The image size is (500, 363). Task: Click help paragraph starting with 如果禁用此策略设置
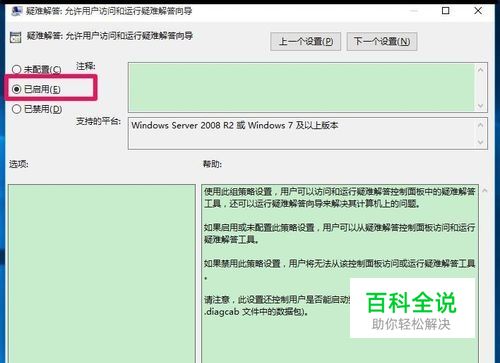[340, 269]
